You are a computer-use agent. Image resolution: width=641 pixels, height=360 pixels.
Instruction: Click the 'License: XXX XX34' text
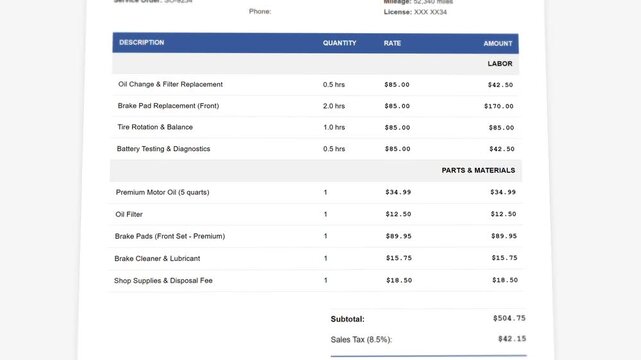415,12
